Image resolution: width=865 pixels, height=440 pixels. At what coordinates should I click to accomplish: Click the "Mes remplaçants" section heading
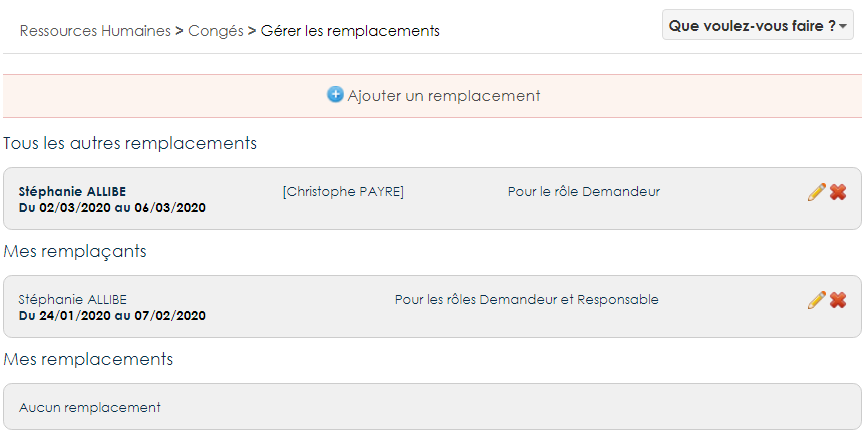(75, 251)
